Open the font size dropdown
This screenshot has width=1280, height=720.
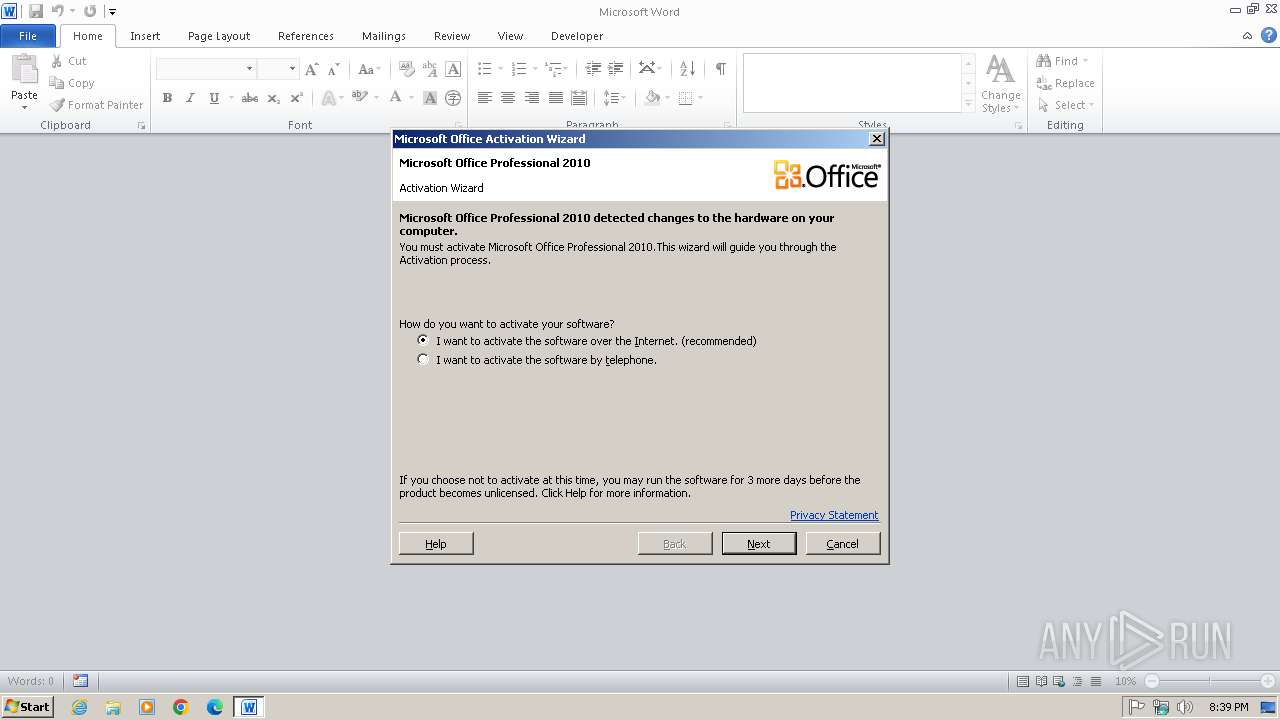point(292,69)
